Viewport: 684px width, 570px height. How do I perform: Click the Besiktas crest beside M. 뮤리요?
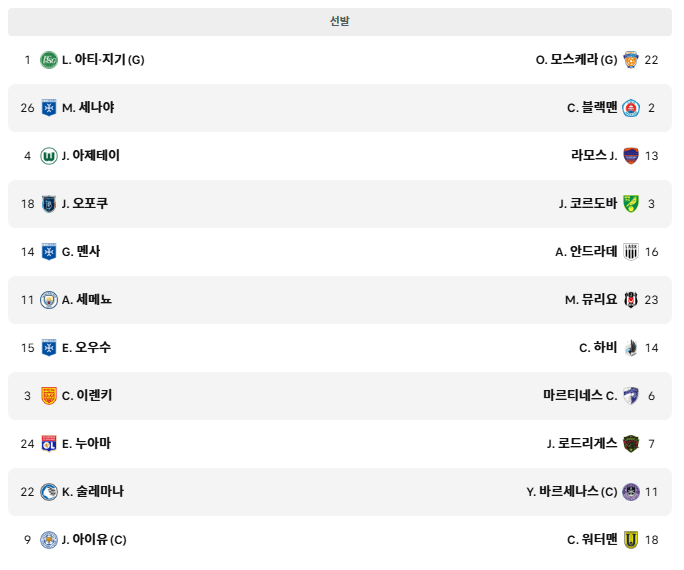coord(631,300)
